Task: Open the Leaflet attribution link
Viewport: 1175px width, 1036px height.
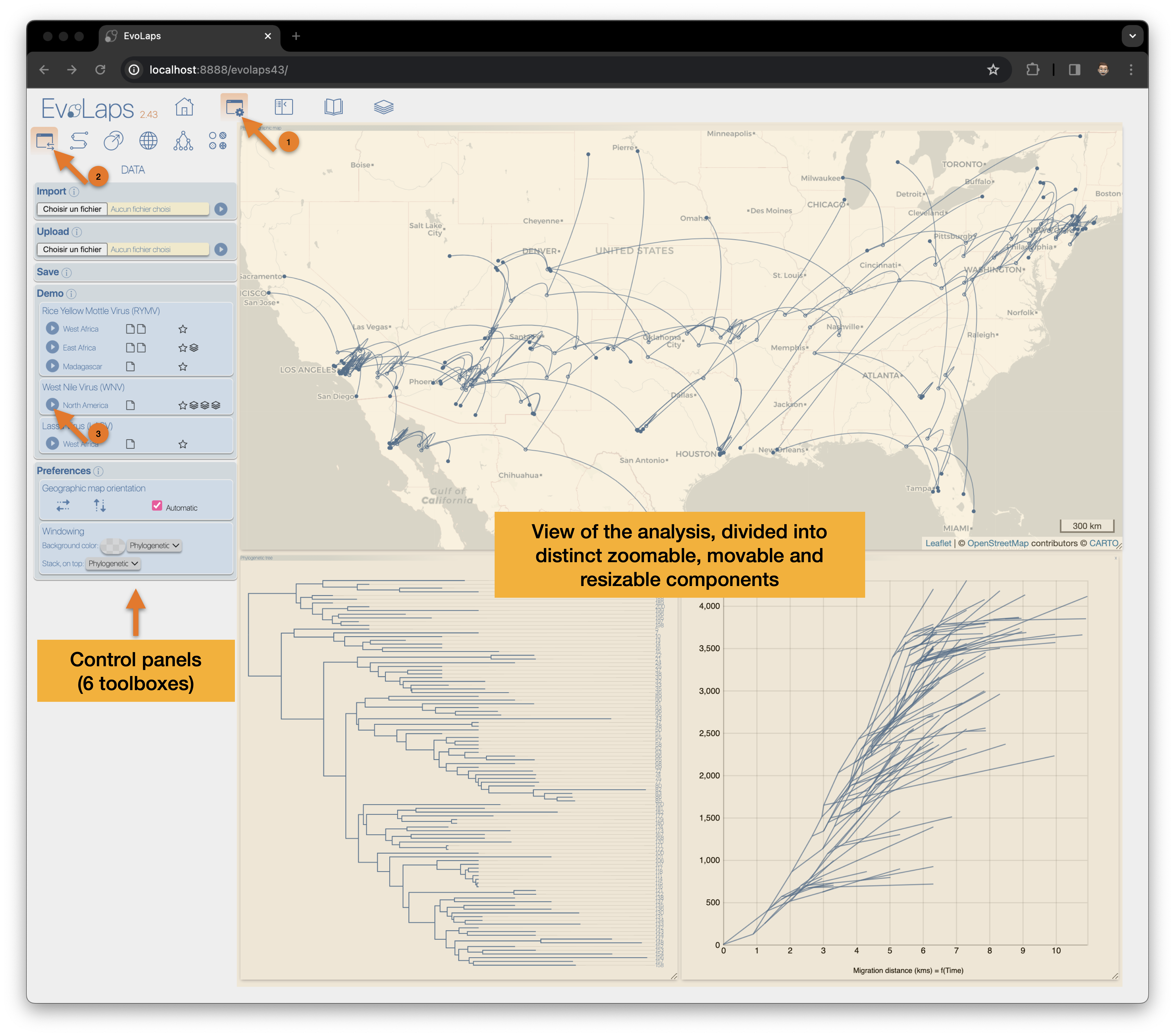Action: [938, 543]
